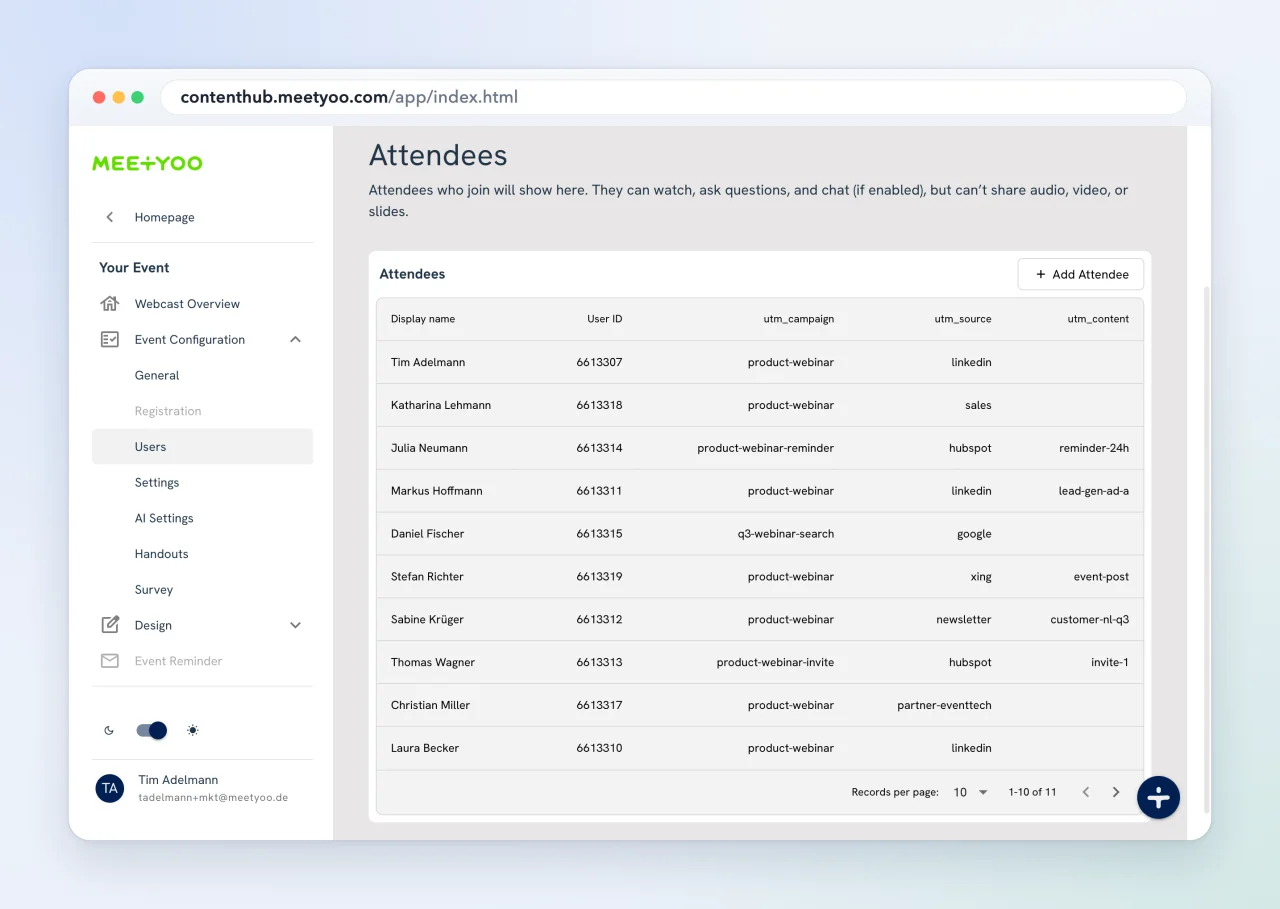The image size is (1280, 909).
Task: Click user ID 6613311
Action: point(599,491)
